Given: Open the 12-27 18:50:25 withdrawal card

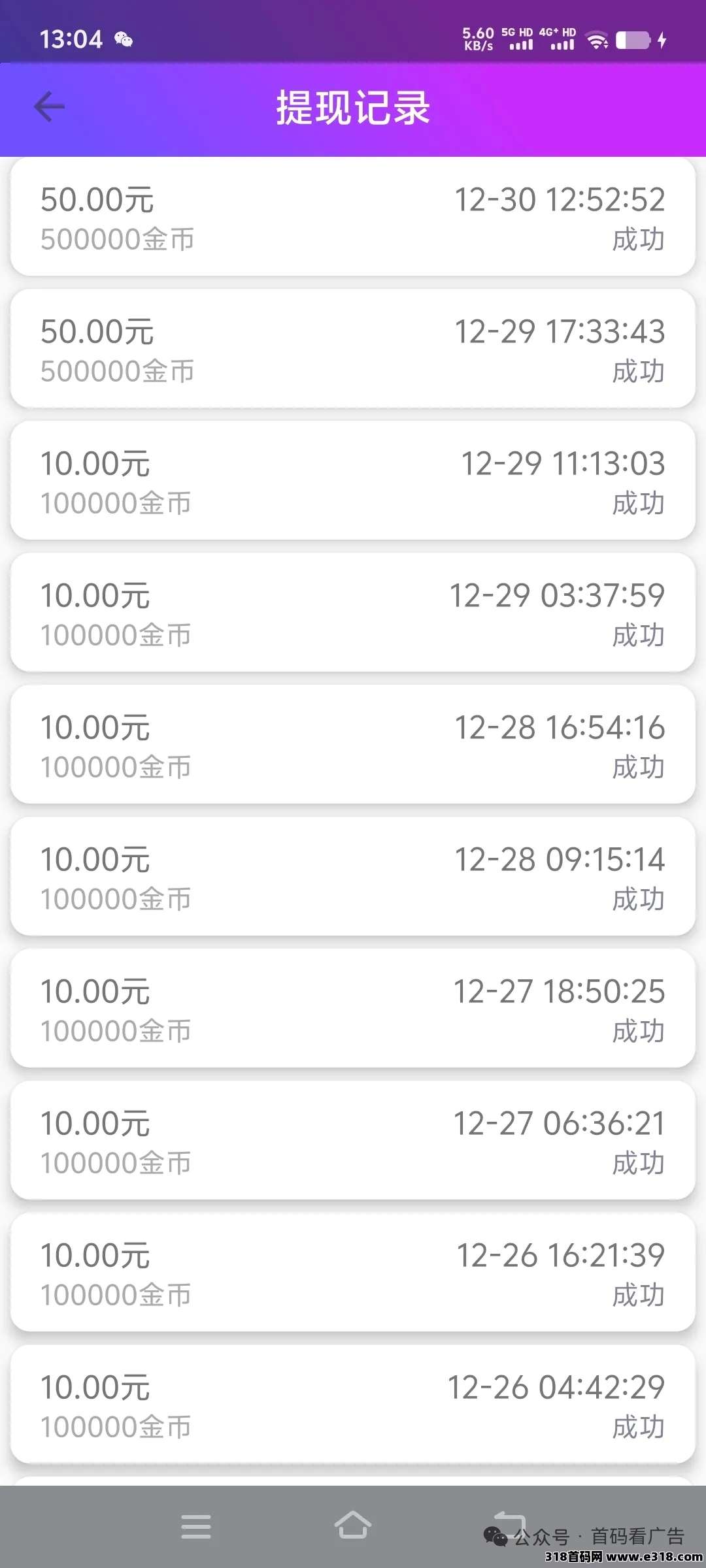Looking at the screenshot, I should [353, 1009].
